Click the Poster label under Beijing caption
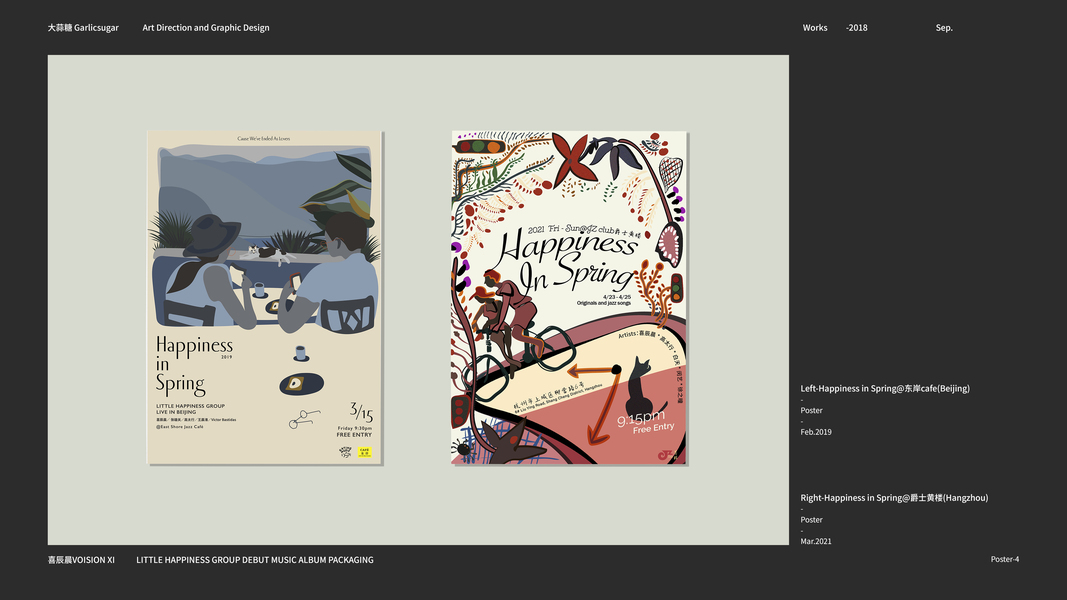The height and width of the screenshot is (600, 1067). click(811, 410)
